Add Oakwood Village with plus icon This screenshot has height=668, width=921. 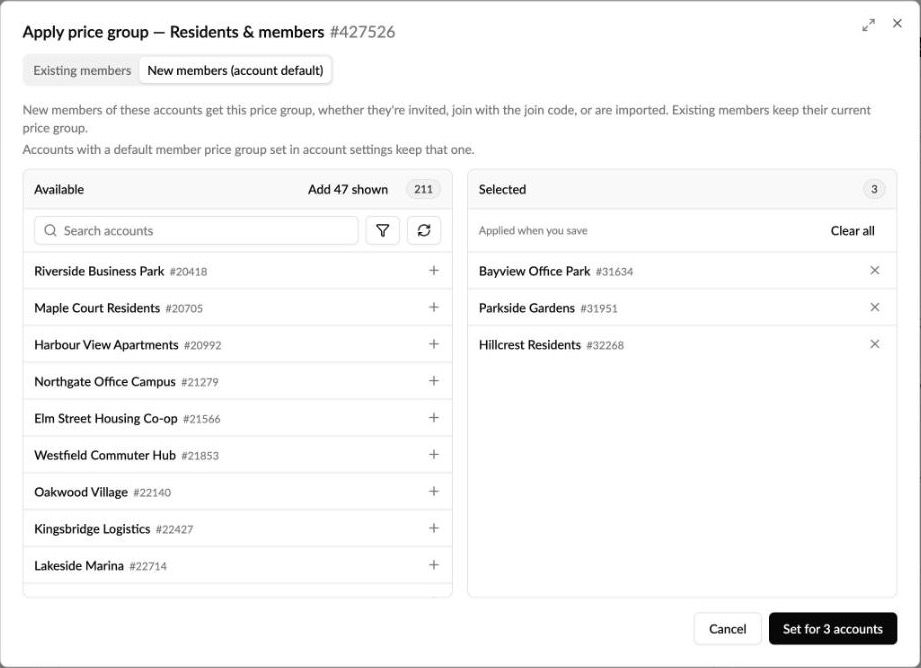(433, 491)
